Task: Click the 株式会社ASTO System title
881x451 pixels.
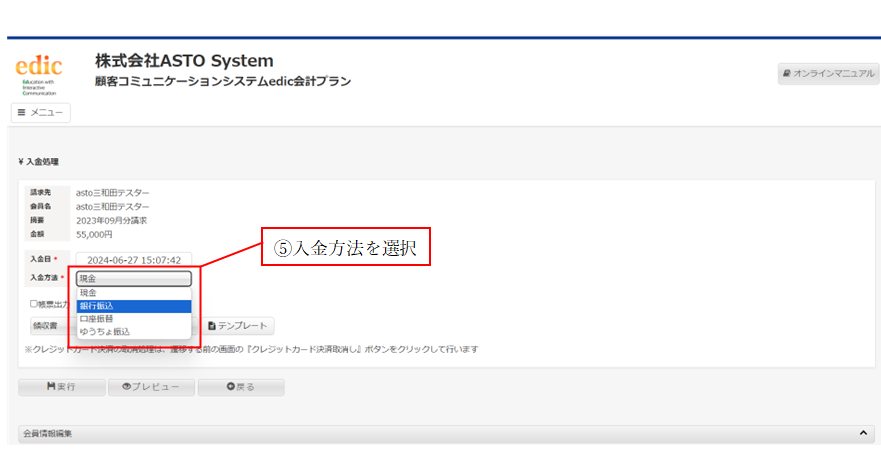Action: click(184, 61)
